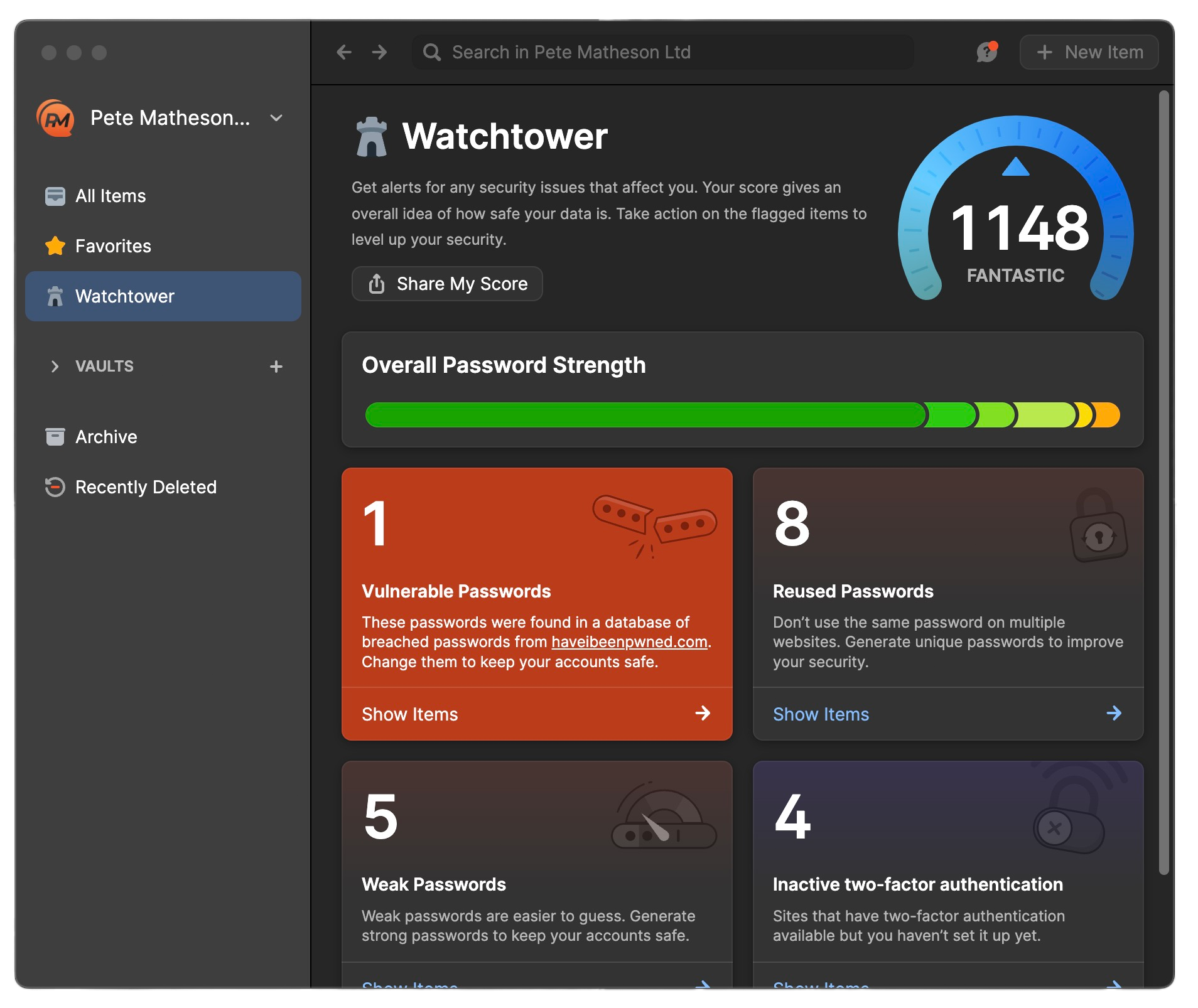Click the Weak Passwords card title
This screenshot has height=1008, width=1198.
pyautogui.click(x=434, y=884)
